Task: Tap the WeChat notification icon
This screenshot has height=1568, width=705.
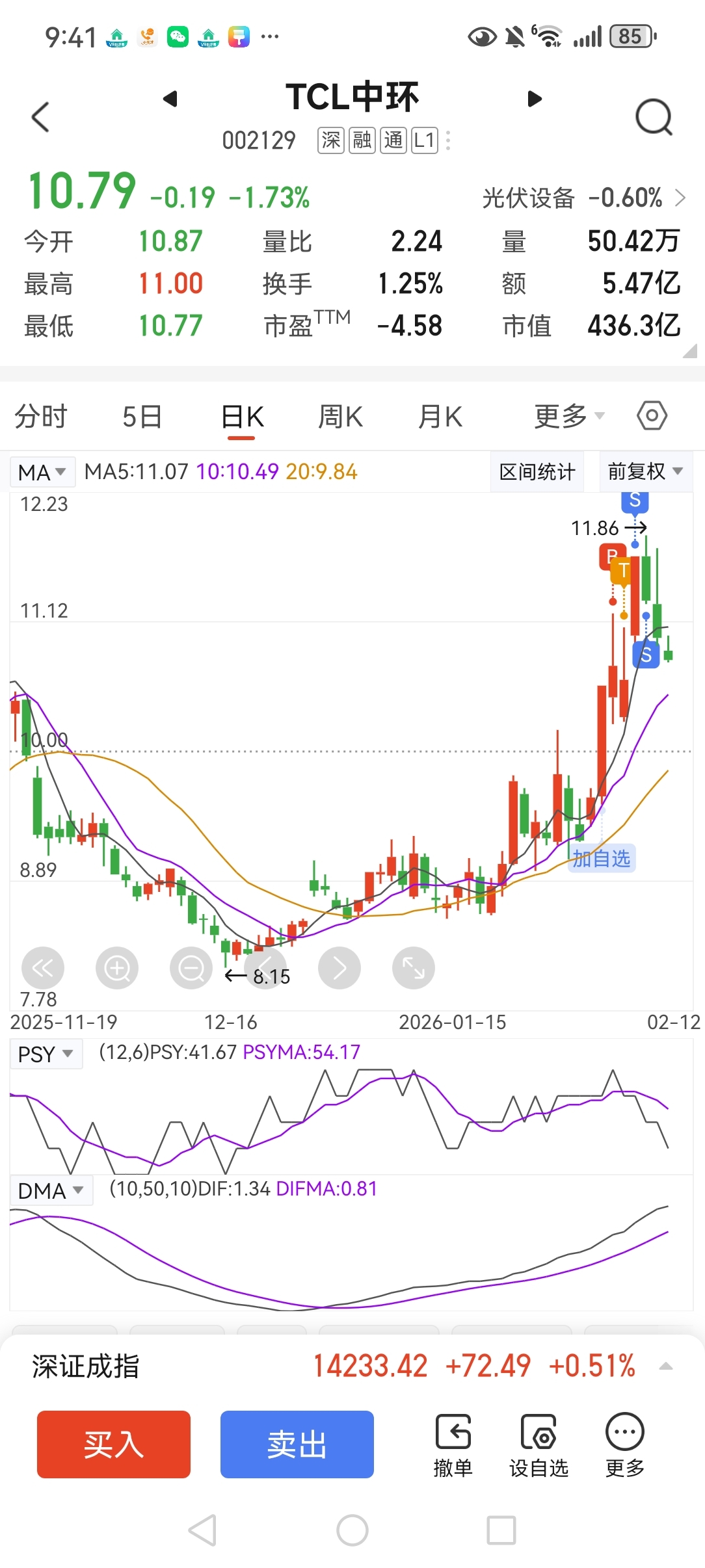Action: [x=178, y=36]
